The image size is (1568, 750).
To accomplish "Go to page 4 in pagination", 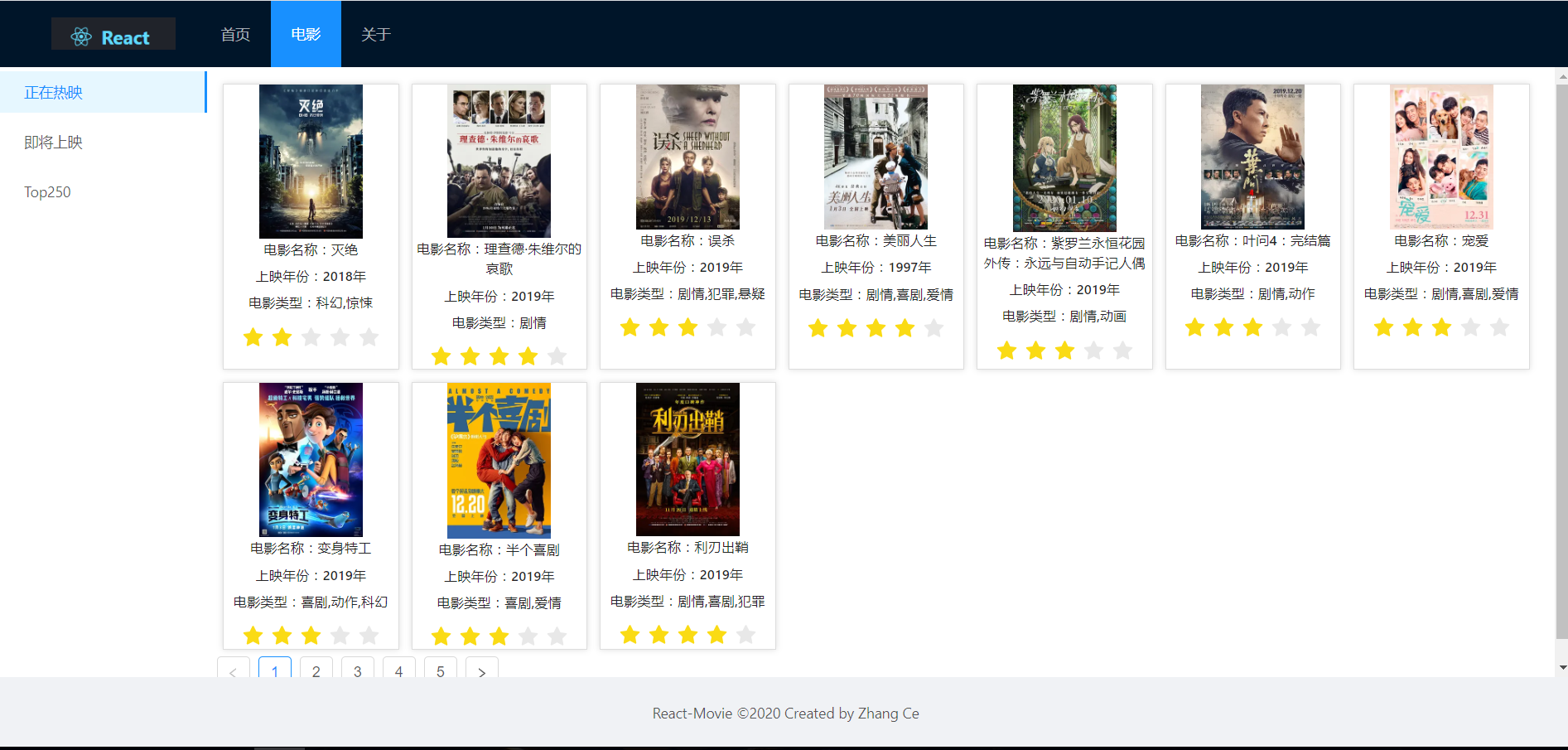I will [399, 669].
